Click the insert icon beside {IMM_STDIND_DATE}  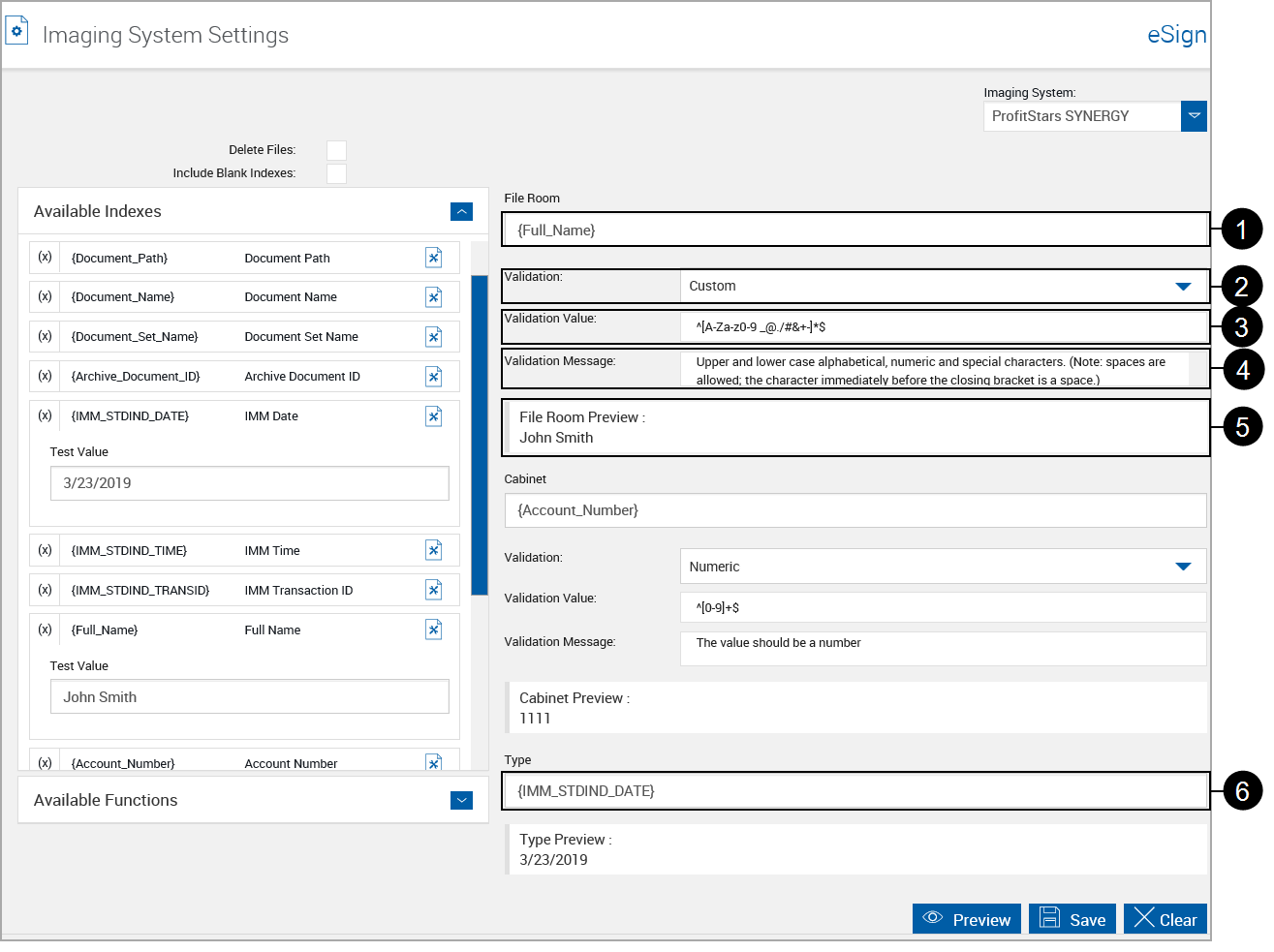(433, 415)
